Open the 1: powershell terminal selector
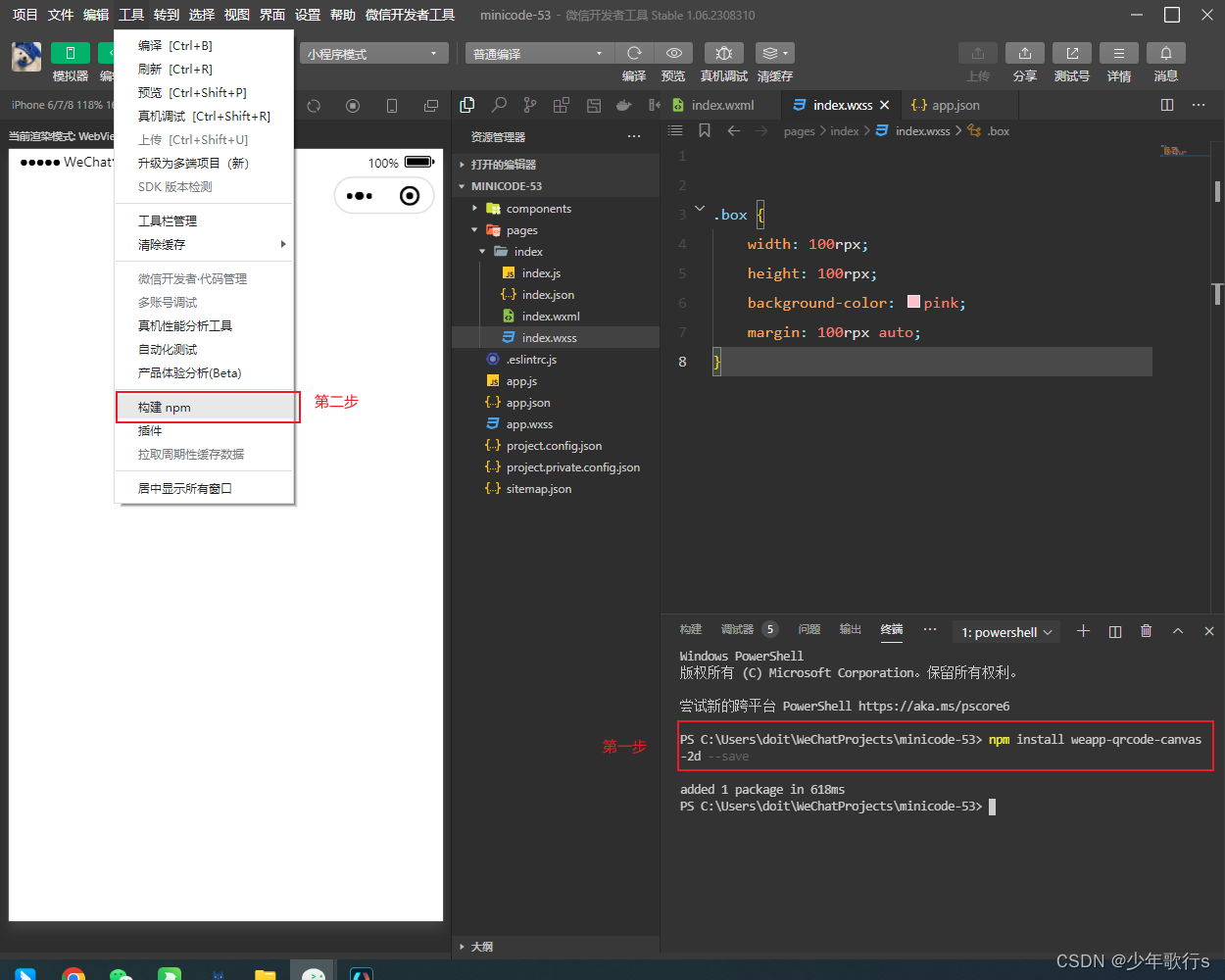 (1006, 632)
